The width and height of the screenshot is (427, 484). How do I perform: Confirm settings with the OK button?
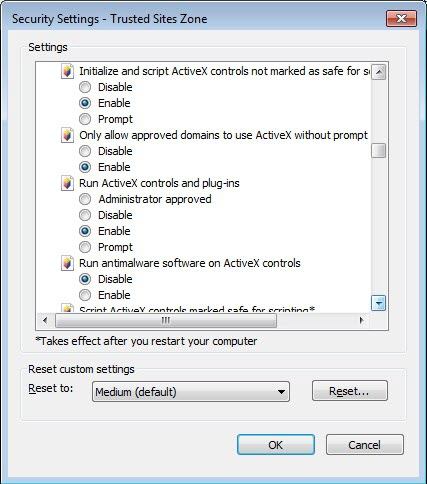(276, 445)
